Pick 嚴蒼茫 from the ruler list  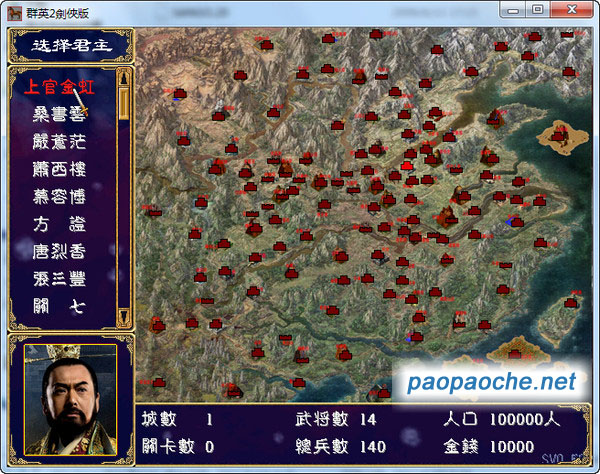pyautogui.click(x=59, y=142)
